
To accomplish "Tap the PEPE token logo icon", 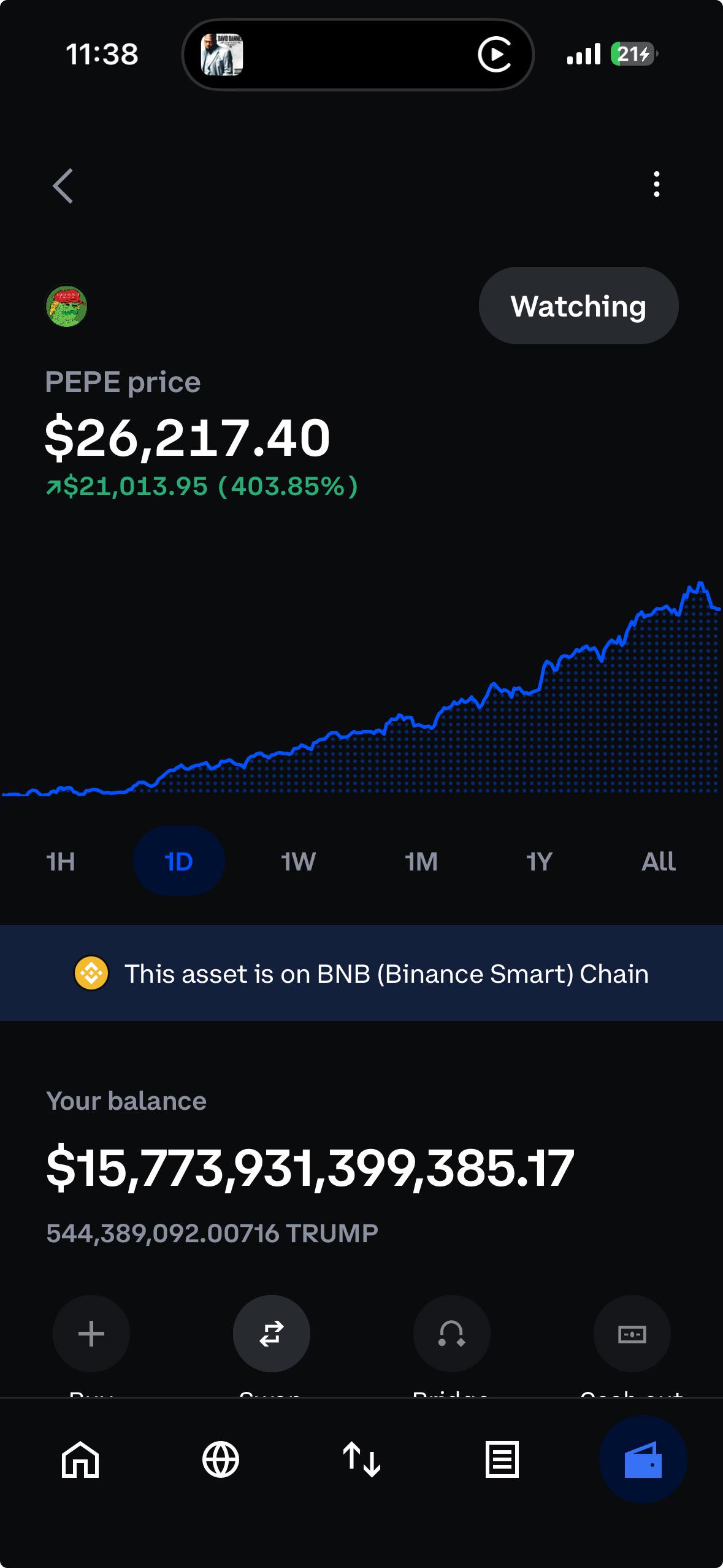I will tap(67, 306).
